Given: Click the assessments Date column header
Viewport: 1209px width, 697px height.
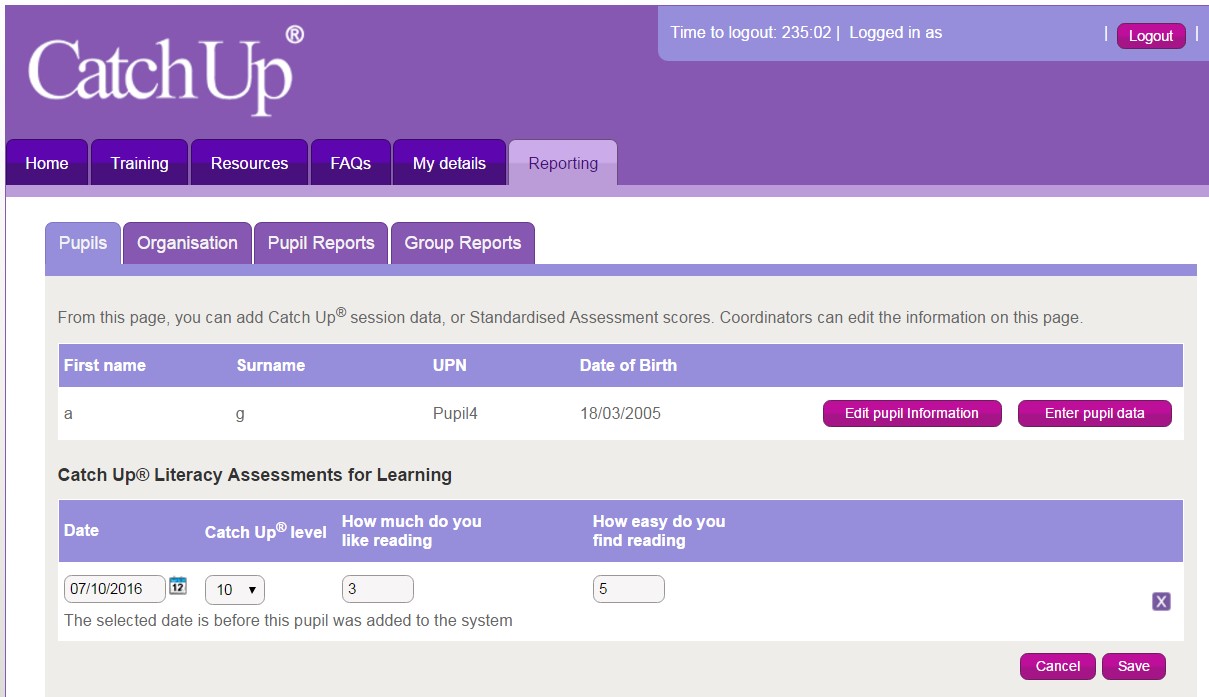Looking at the screenshot, I should point(81,530).
